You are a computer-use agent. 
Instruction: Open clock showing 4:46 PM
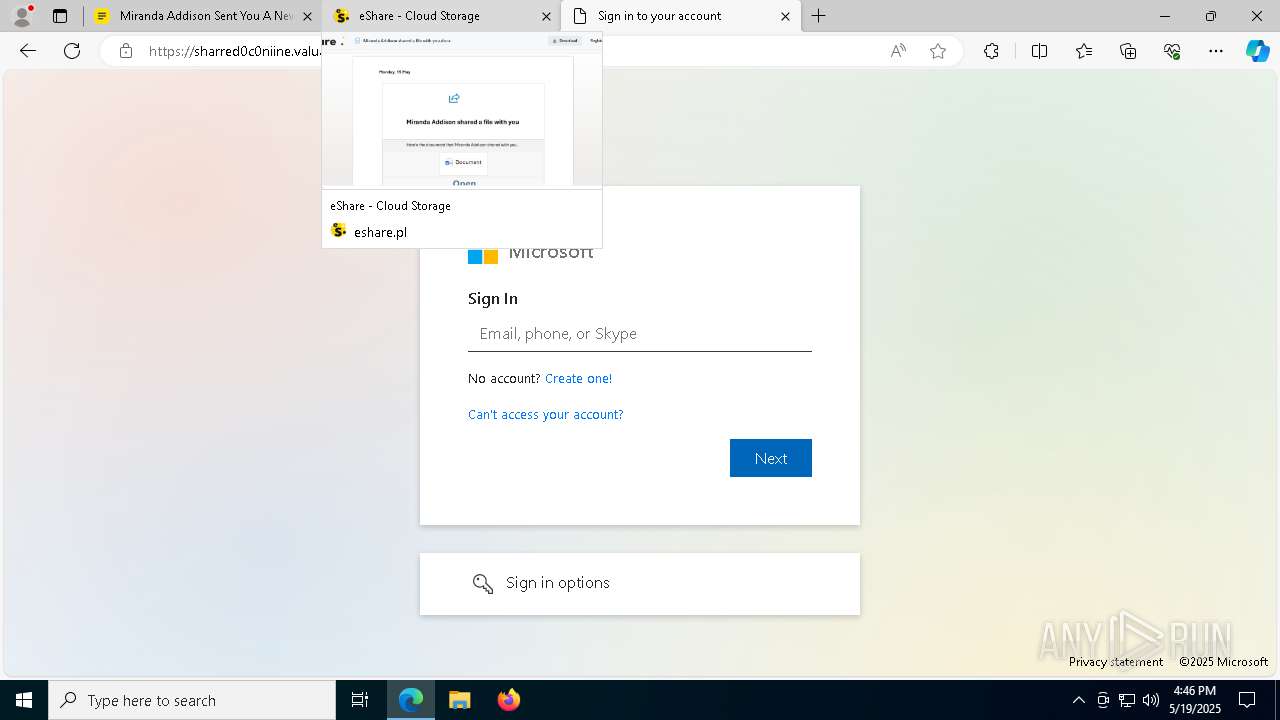(x=1196, y=700)
